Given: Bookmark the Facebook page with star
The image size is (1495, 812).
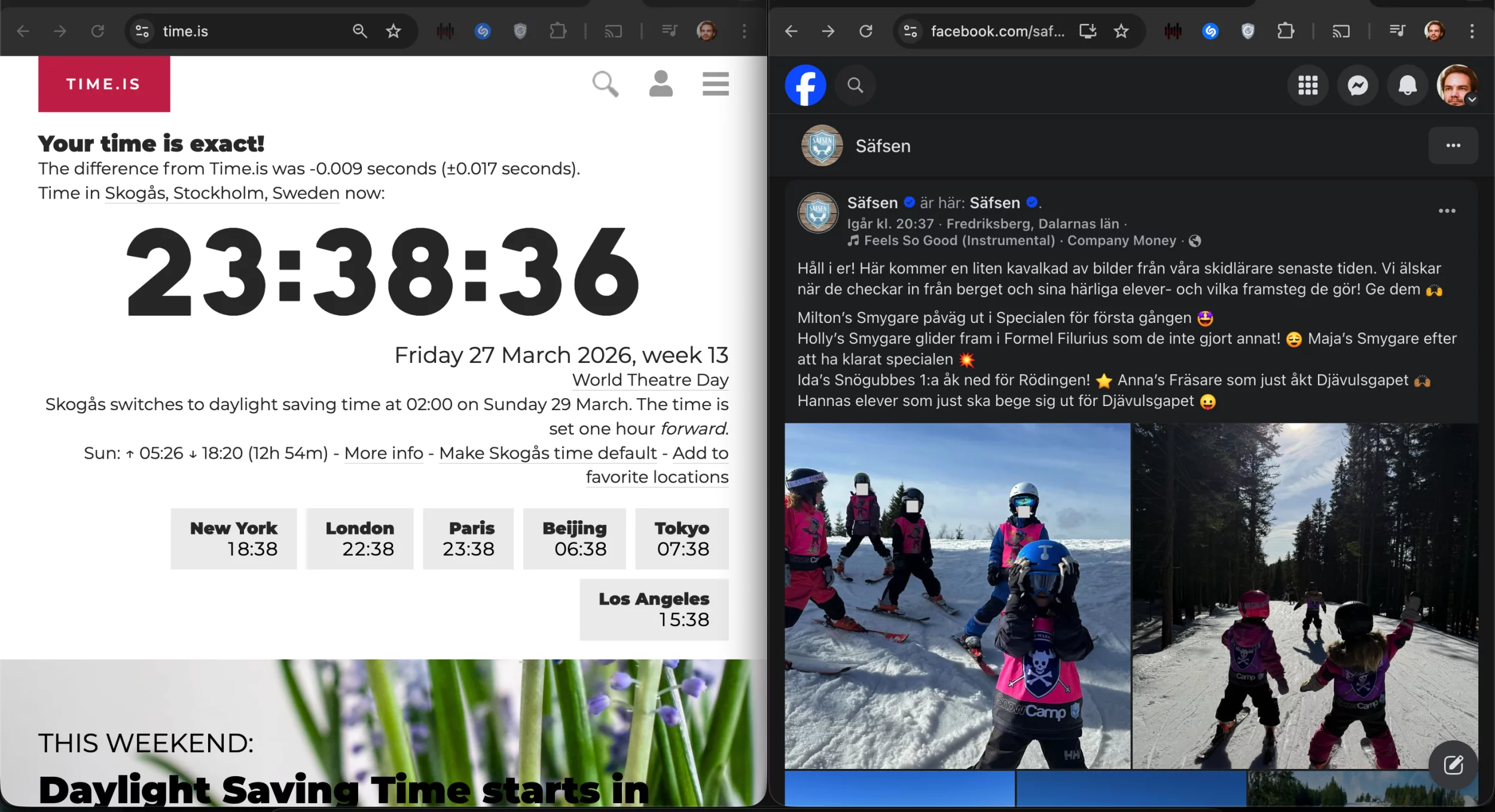Looking at the screenshot, I should coord(1121,31).
